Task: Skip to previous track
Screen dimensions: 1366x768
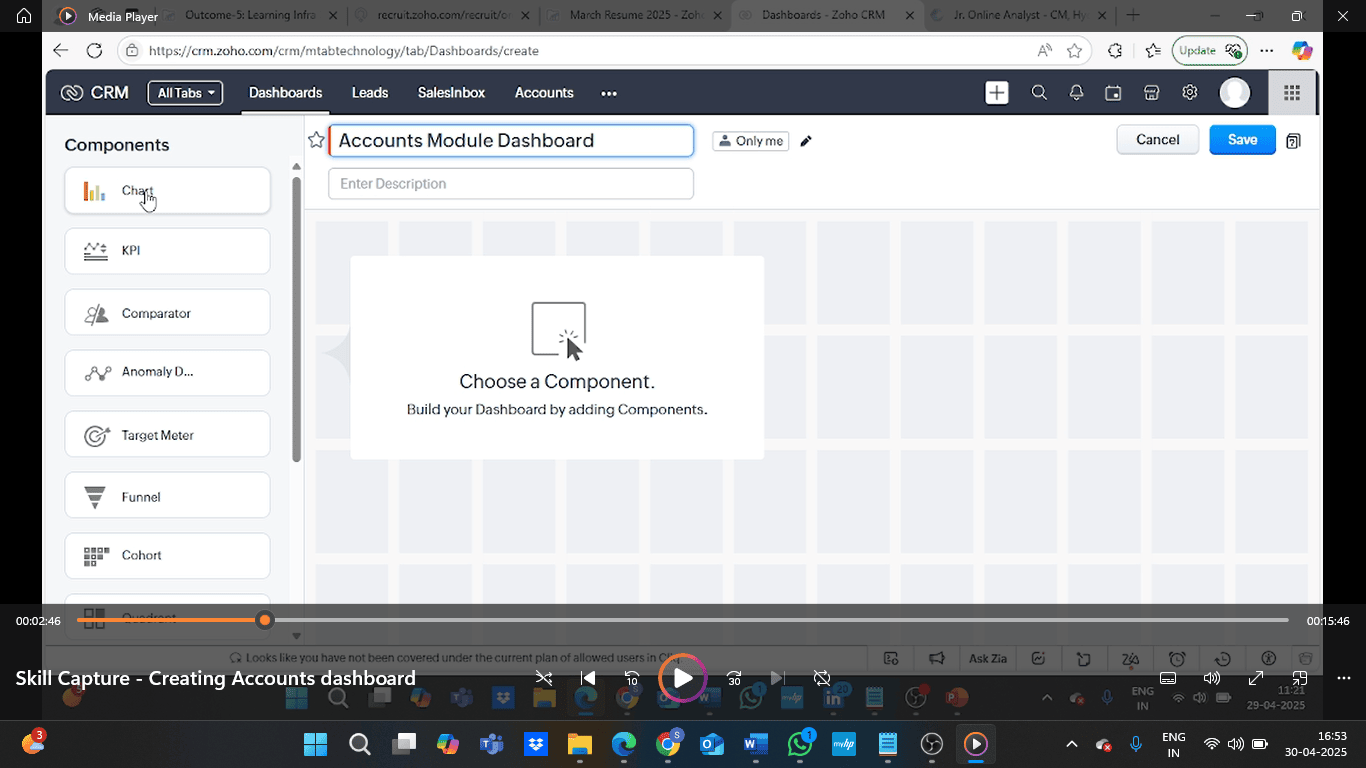Action: (x=588, y=678)
